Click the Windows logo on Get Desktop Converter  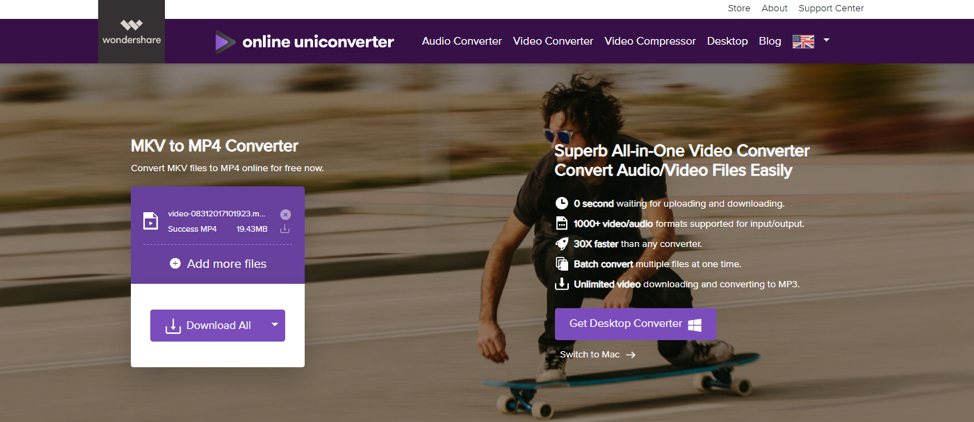694,324
